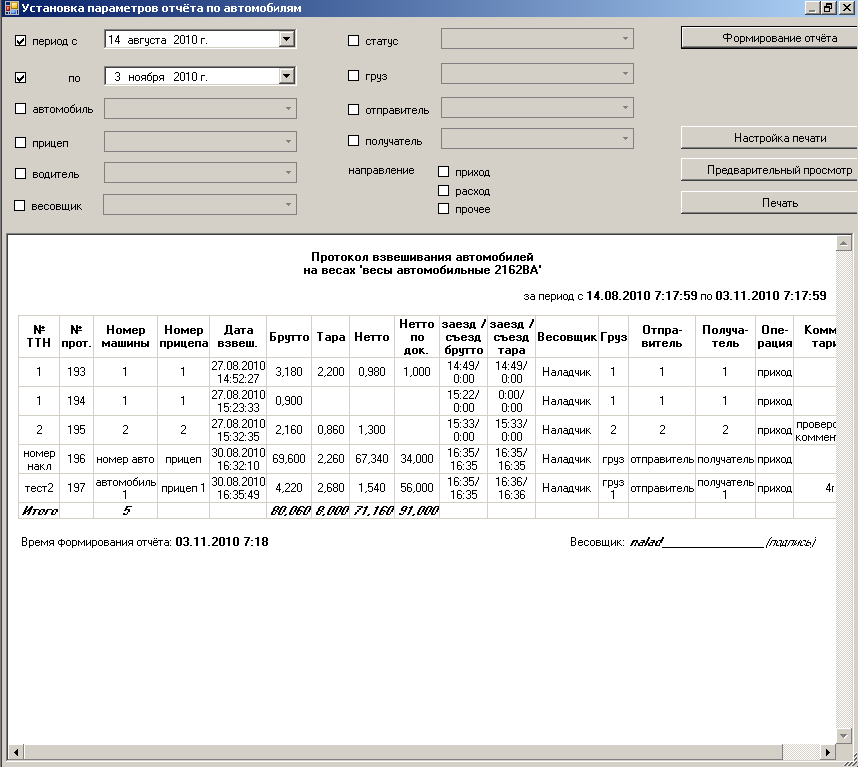Check the 'груз' filter checkbox
Viewport: 858px width, 767px height.
353,75
